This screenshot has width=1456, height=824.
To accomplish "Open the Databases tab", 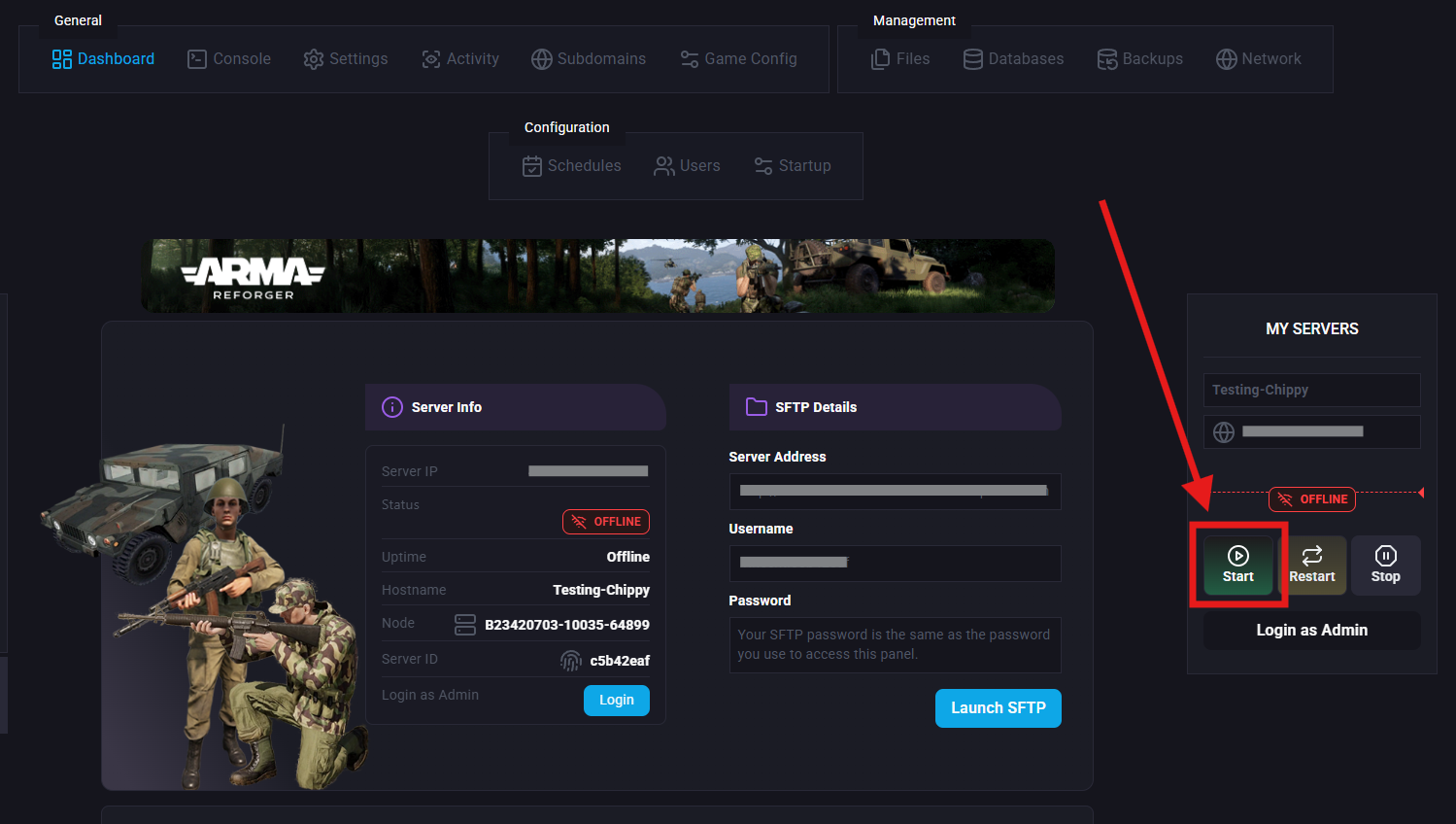I will pos(1013,59).
